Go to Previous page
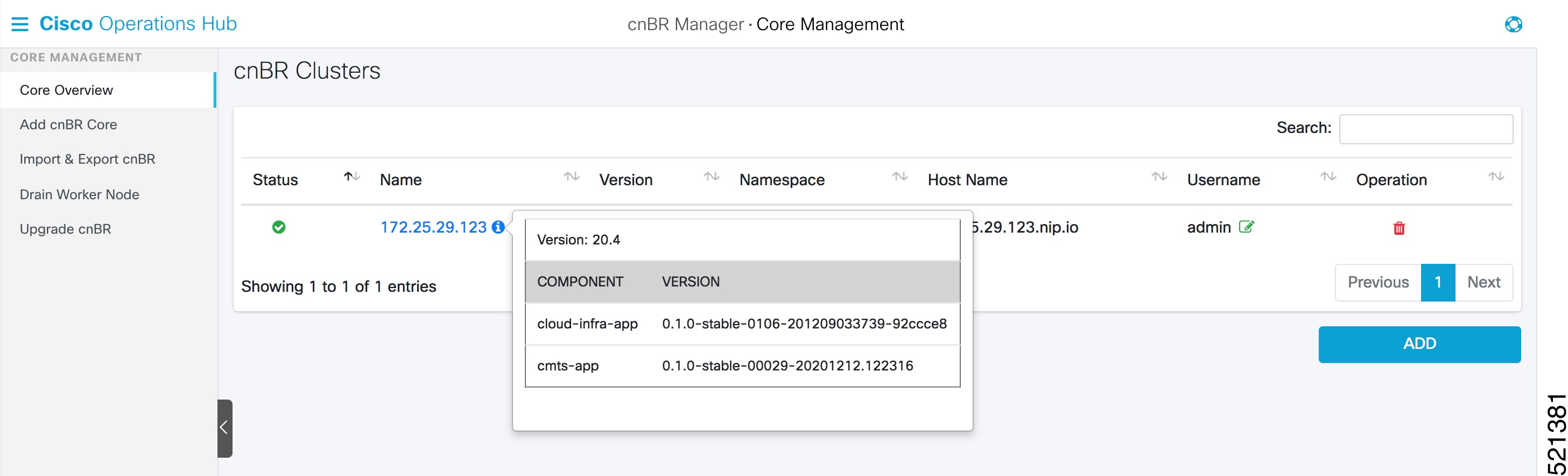Viewport: 1568px width, 476px height. [x=1378, y=283]
